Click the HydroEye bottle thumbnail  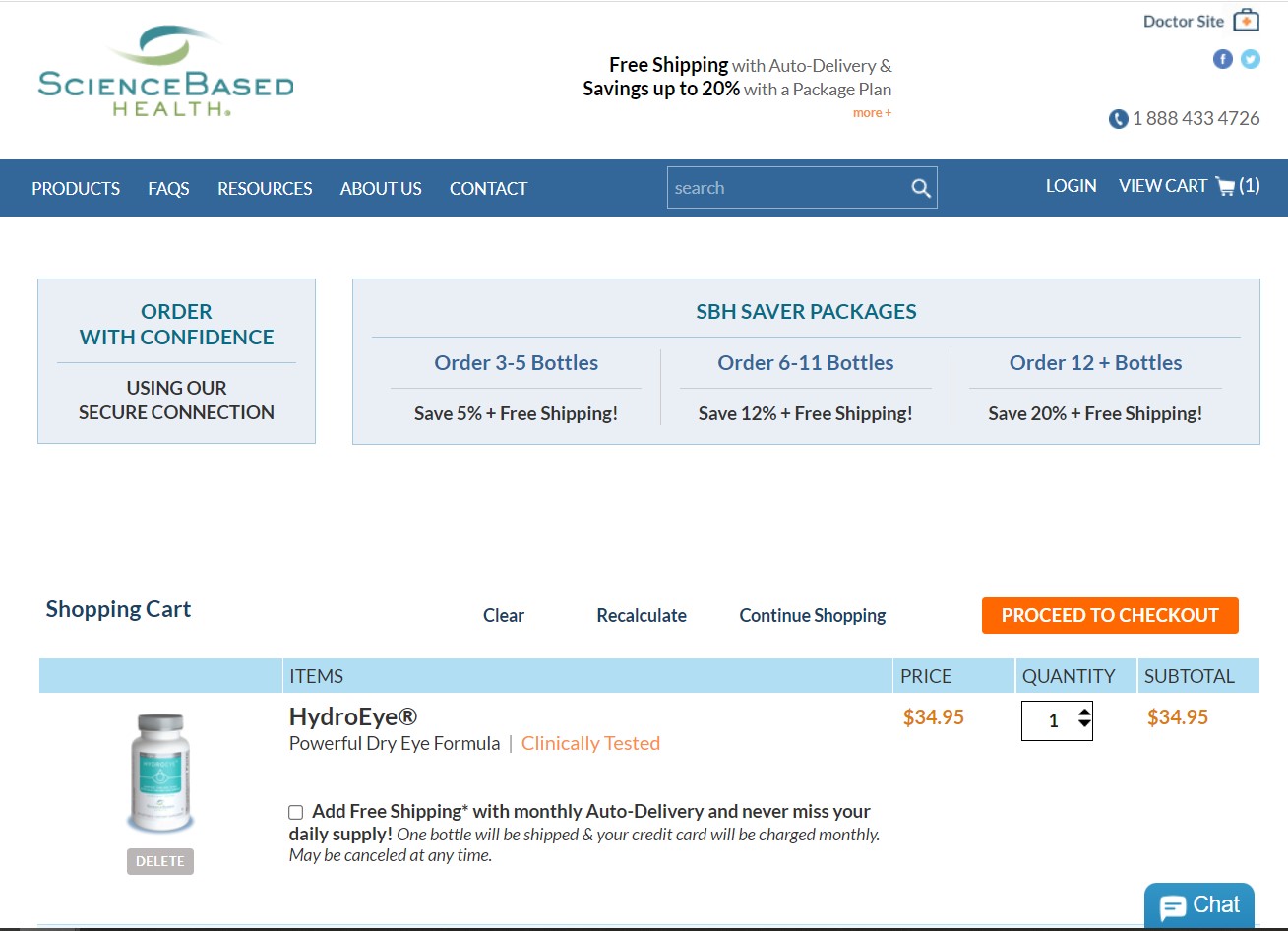click(160, 773)
